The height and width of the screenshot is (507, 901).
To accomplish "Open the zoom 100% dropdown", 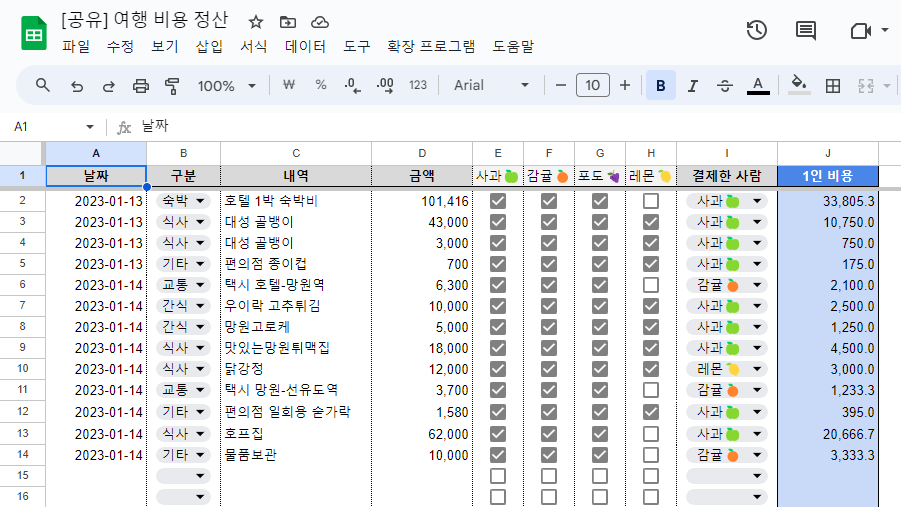I will pyautogui.click(x=227, y=86).
